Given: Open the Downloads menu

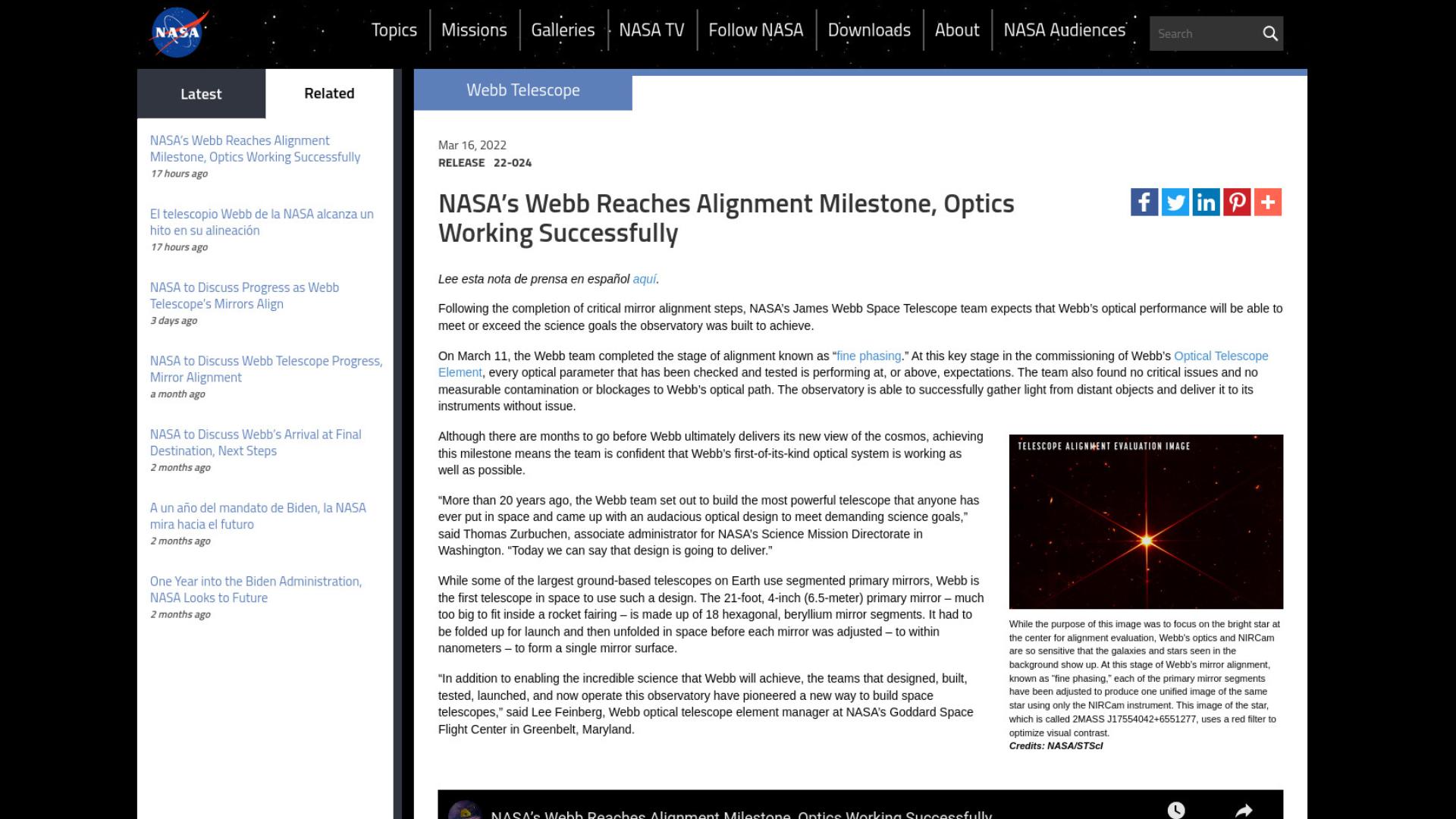Looking at the screenshot, I should click(x=869, y=30).
